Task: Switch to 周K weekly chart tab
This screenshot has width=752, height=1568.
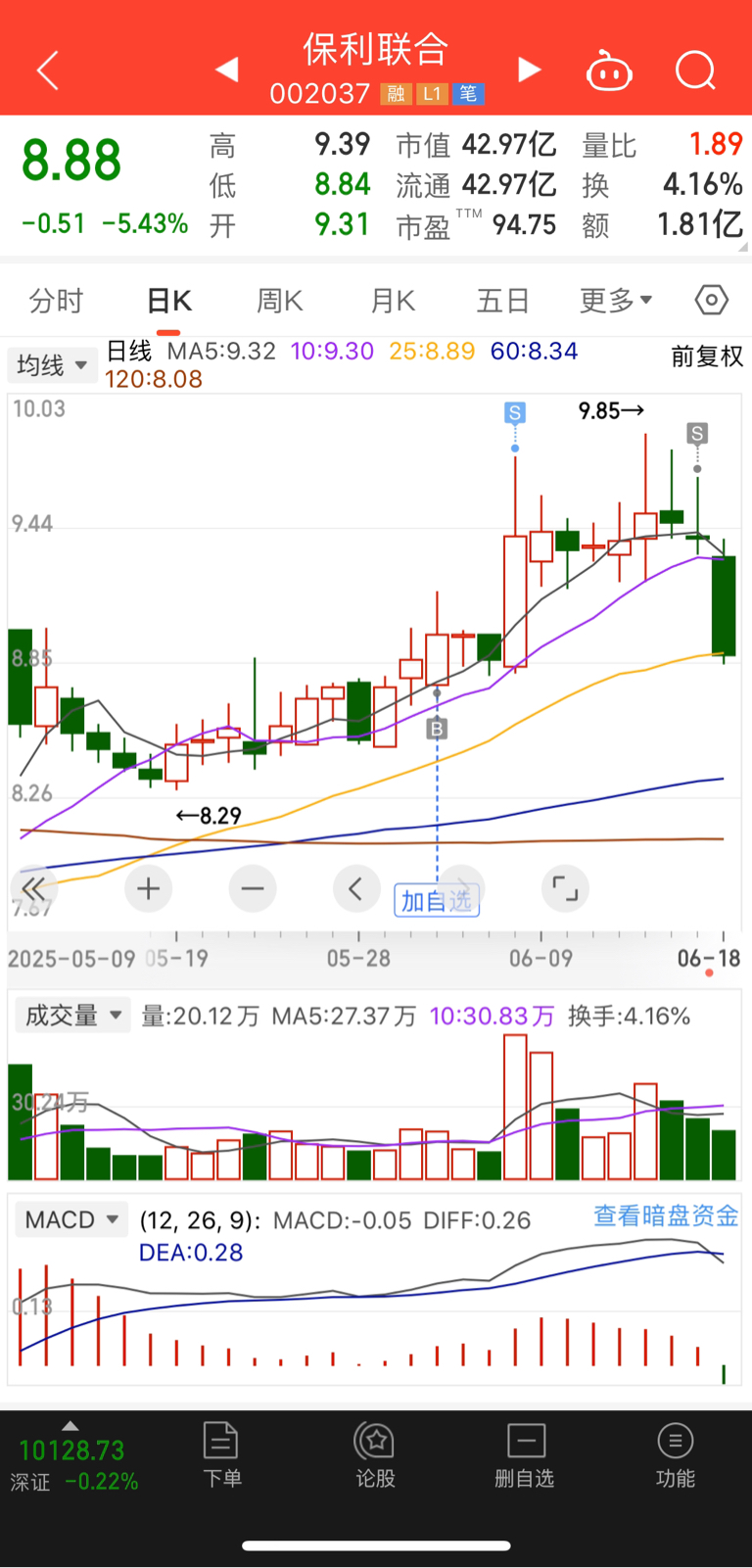Action: pyautogui.click(x=279, y=301)
